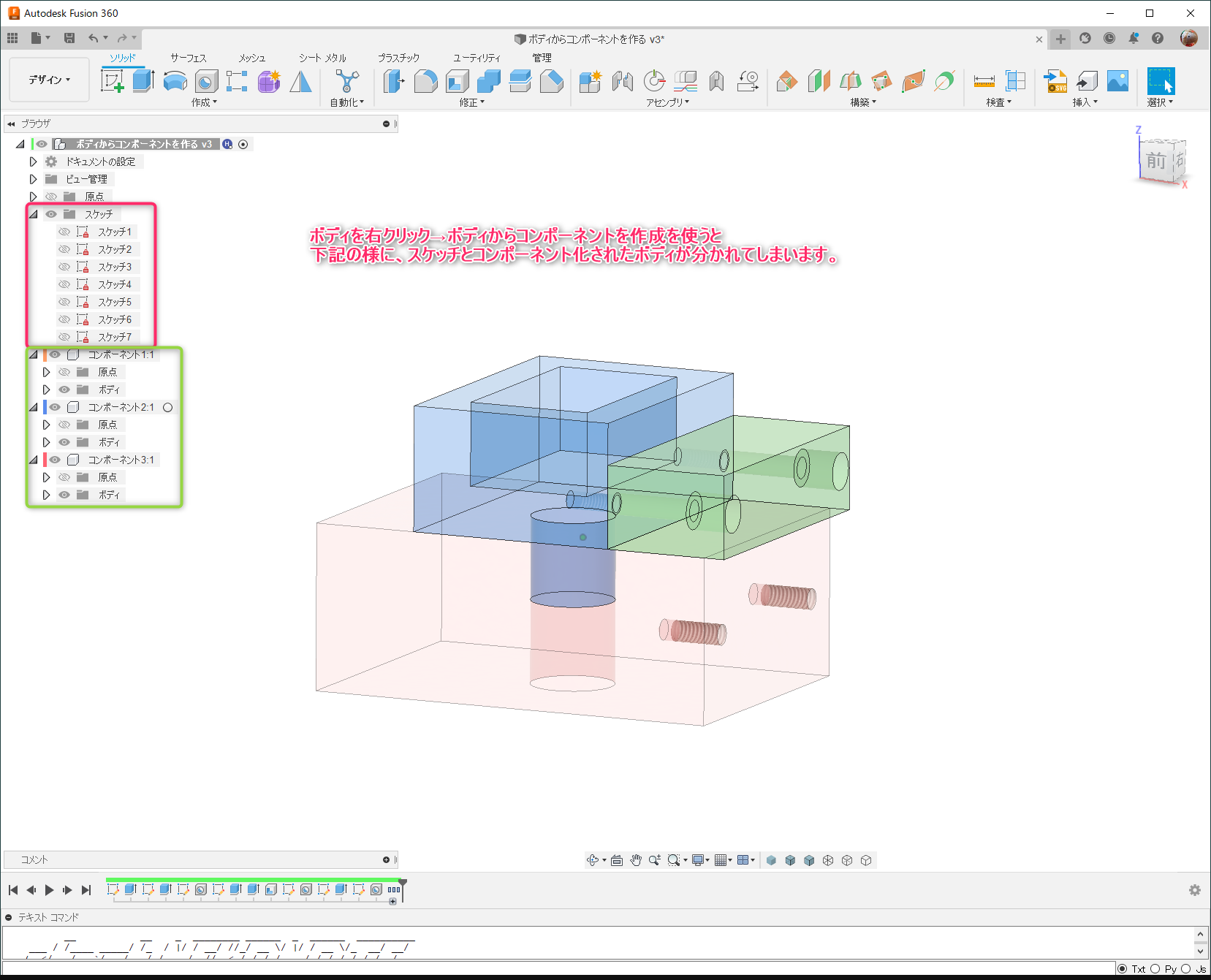This screenshot has width=1211, height=980.
Task: Select the Joint tool in assembly section
Action: pyautogui.click(x=622, y=82)
